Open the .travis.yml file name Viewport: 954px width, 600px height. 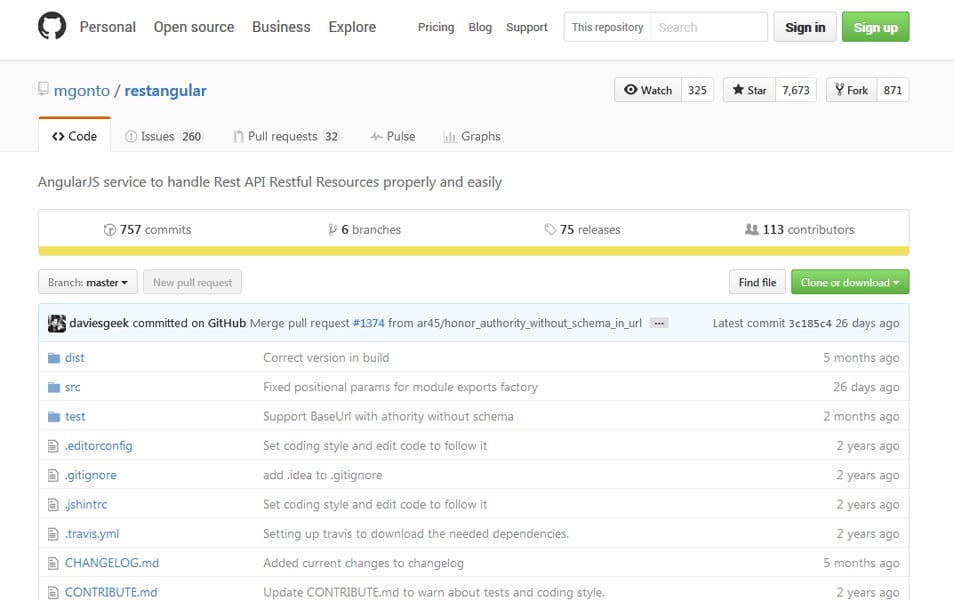(92, 534)
